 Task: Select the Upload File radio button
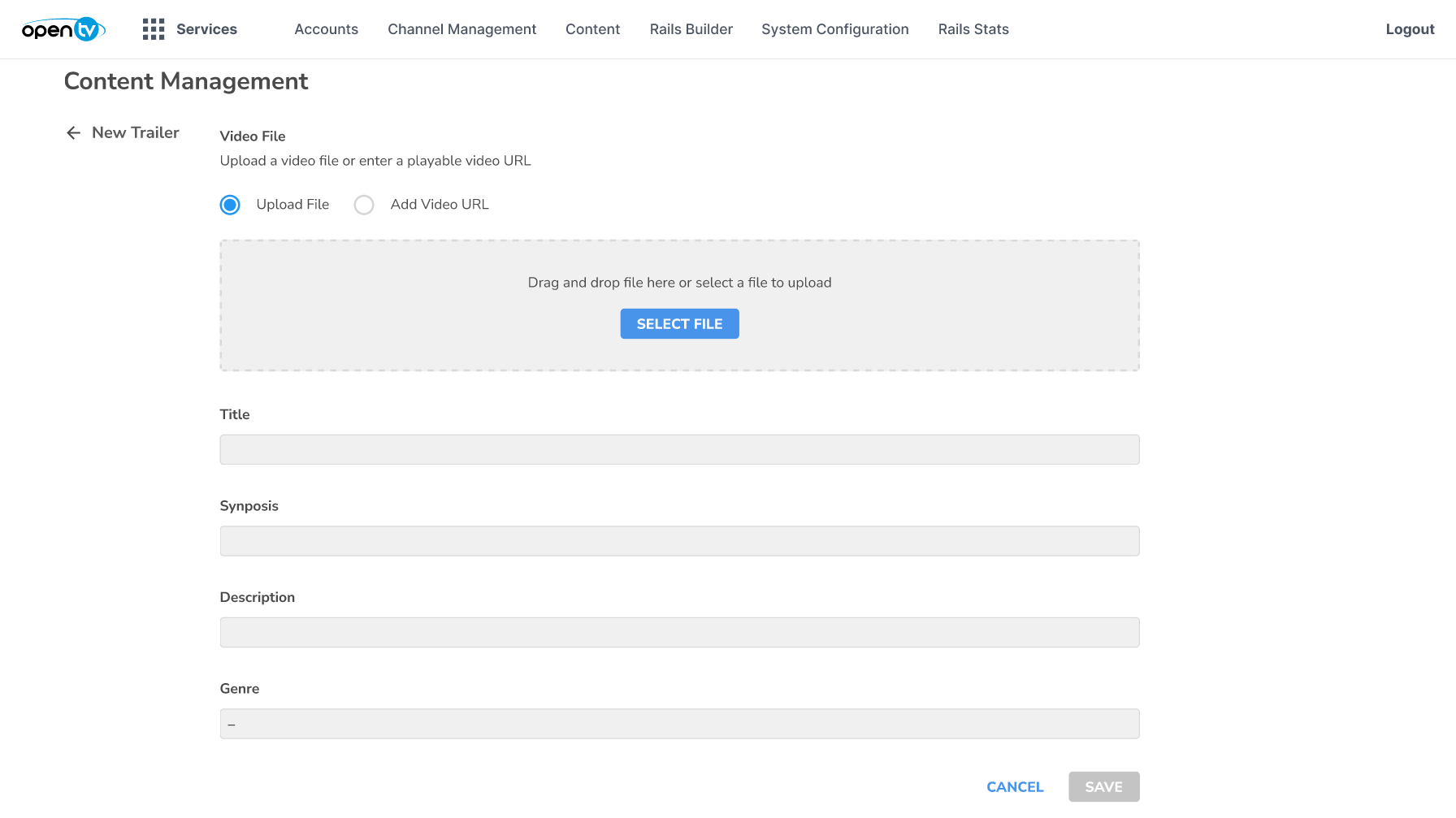click(x=230, y=205)
